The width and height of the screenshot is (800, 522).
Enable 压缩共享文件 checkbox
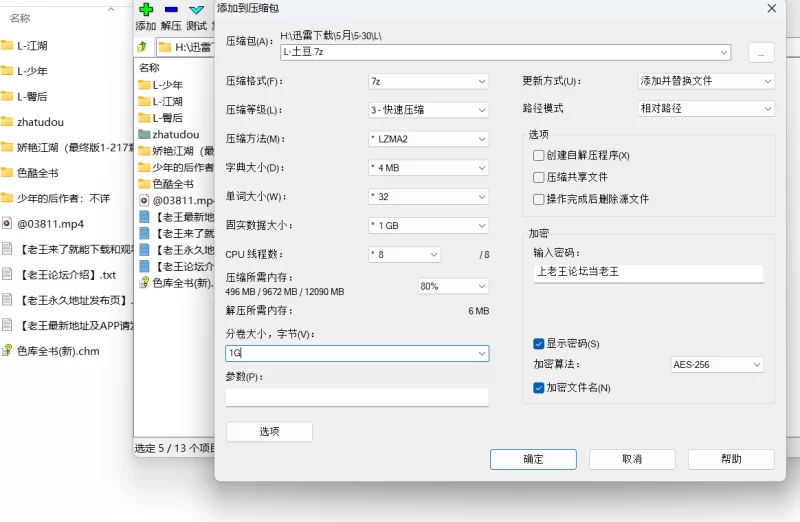pyautogui.click(x=538, y=177)
